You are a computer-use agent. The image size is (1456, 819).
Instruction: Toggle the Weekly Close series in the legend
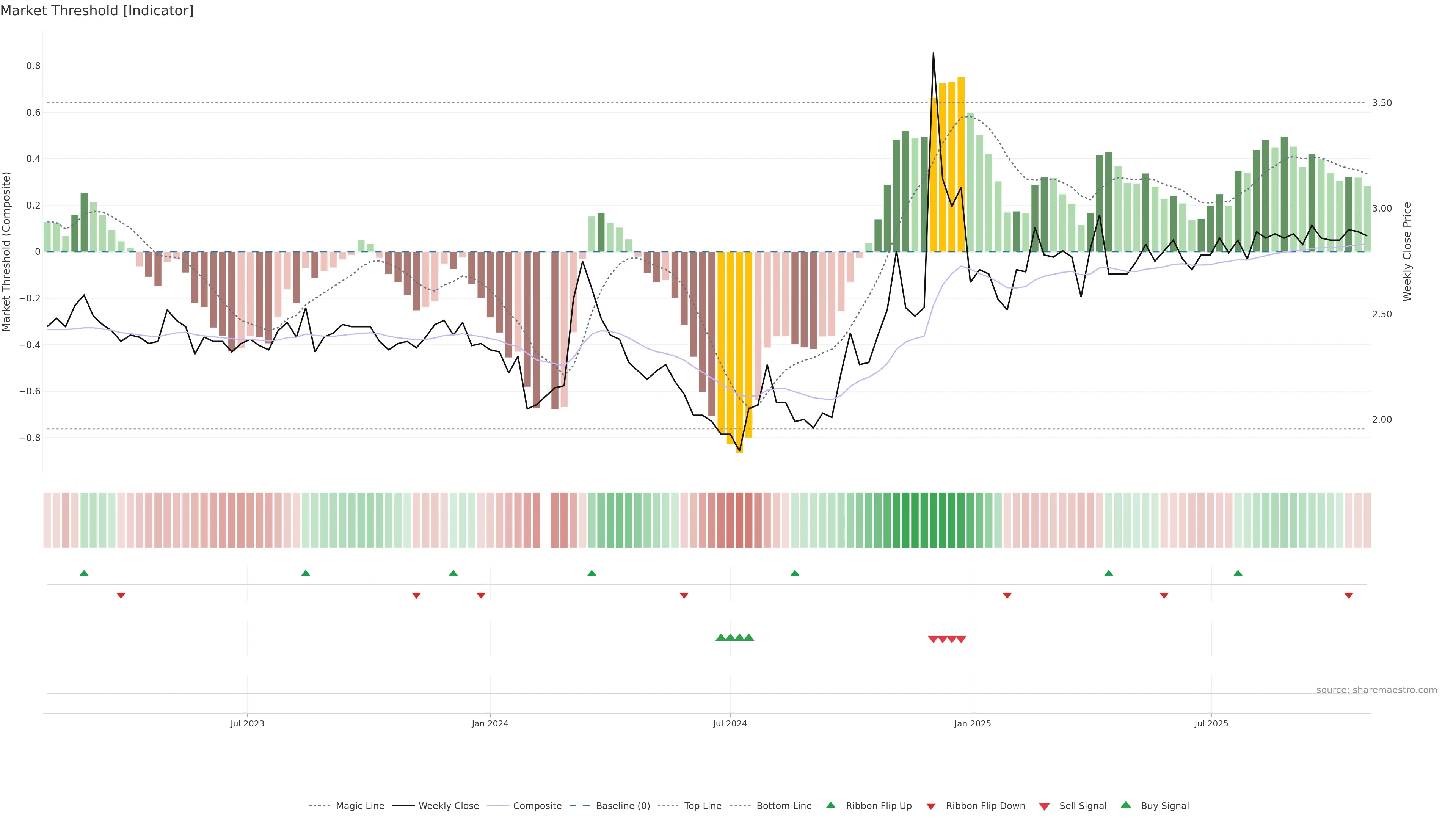(448, 806)
